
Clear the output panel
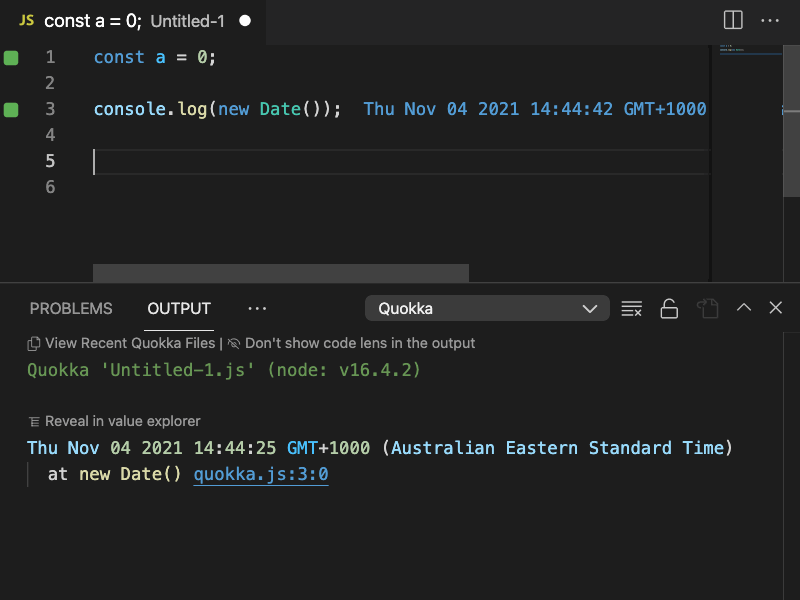click(x=632, y=308)
